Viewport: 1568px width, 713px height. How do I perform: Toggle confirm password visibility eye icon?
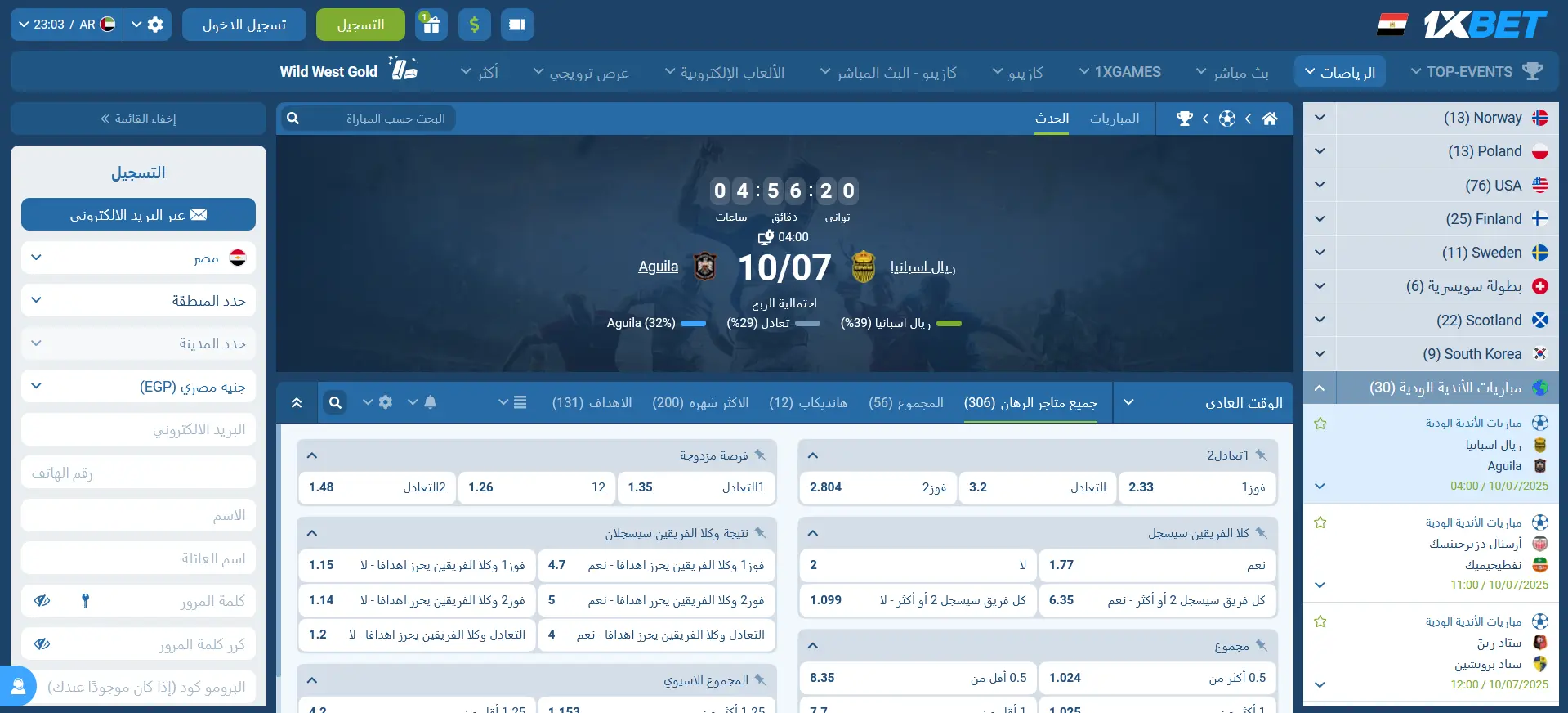pos(42,644)
